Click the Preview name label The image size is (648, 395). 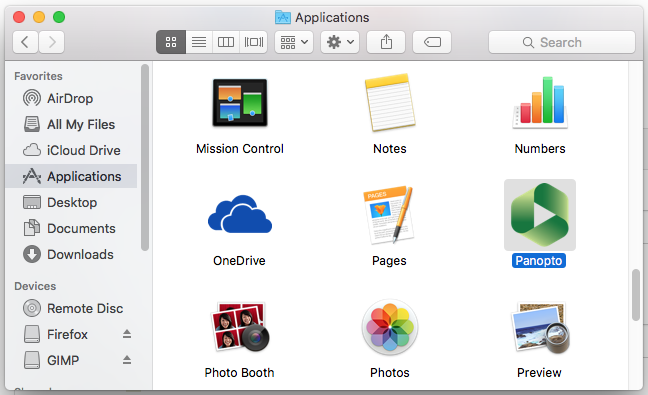[539, 373]
